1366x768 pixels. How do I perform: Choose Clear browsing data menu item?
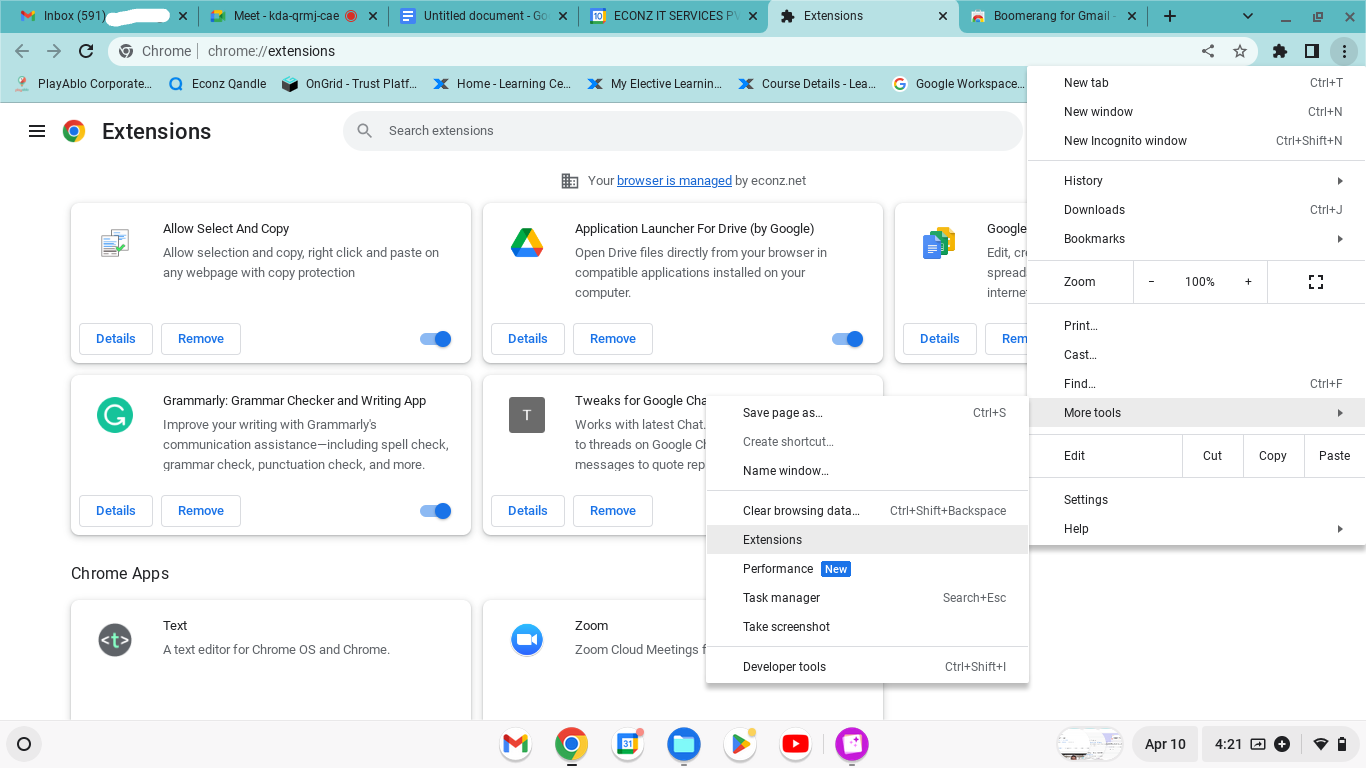[867, 511]
